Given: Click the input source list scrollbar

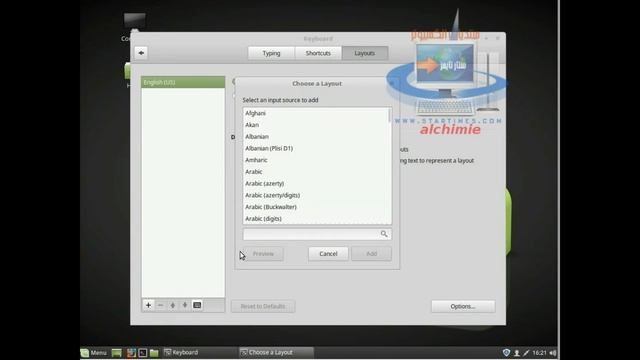Looking at the screenshot, I should click(x=389, y=116).
